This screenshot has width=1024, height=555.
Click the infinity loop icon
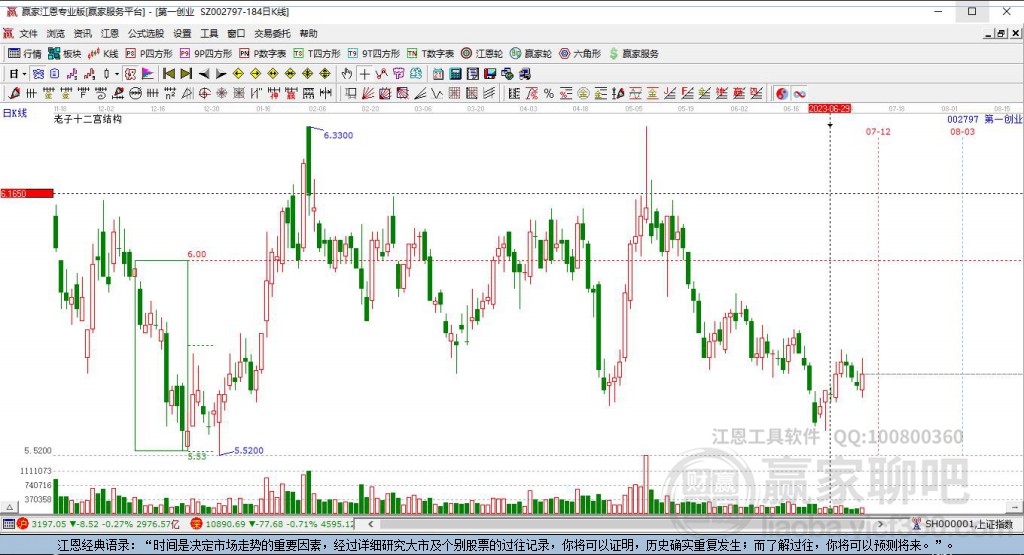coord(799,93)
